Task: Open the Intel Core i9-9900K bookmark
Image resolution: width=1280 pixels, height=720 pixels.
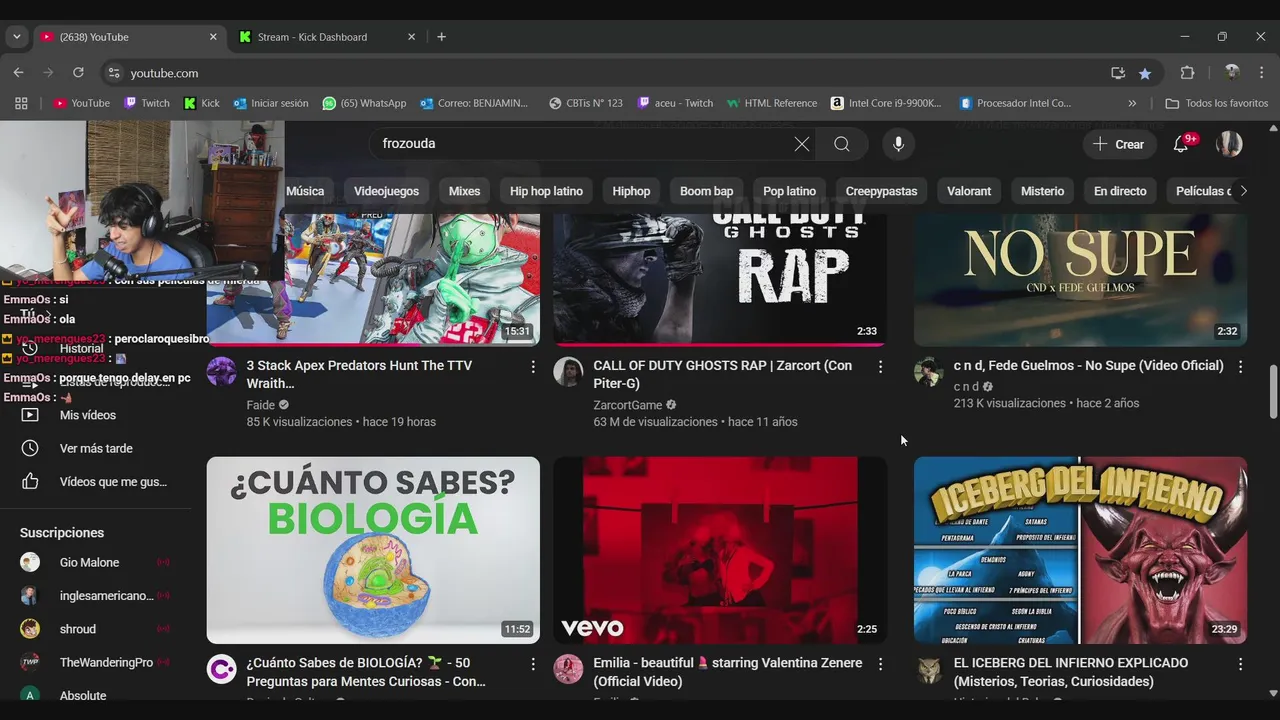Action: click(x=886, y=103)
